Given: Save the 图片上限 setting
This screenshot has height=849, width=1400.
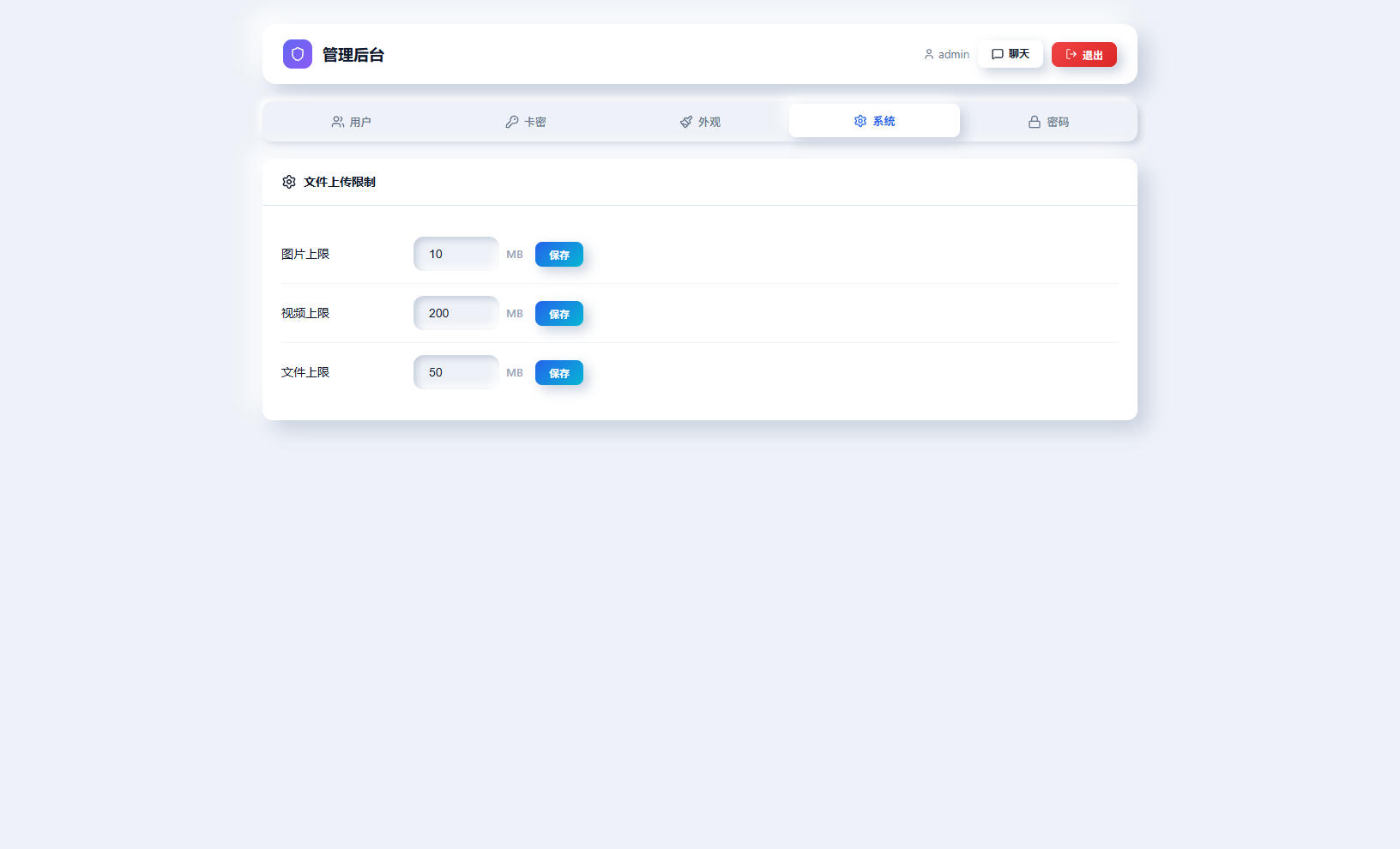Looking at the screenshot, I should (x=559, y=255).
